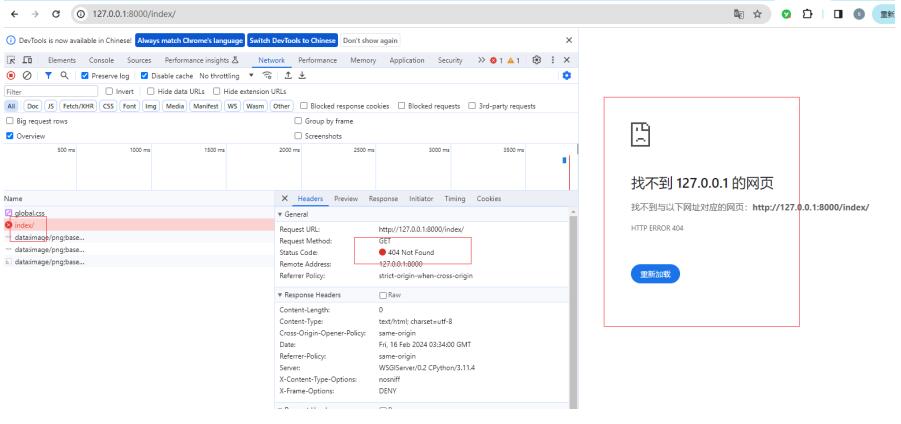The height and width of the screenshot is (424, 901).
Task: Open network conditions wifi icon
Action: click(267, 75)
